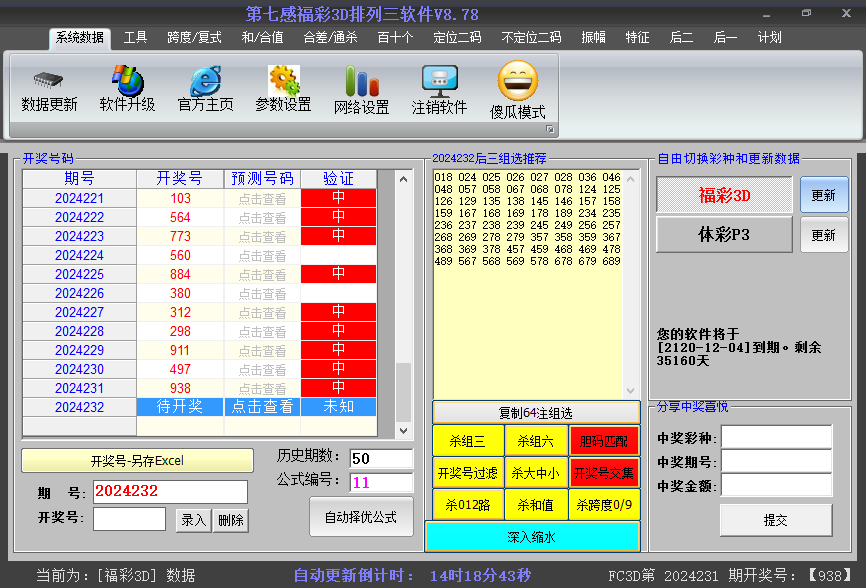Viewport: 866px width, 588px height.
Task: Focus the 开奖号 input field
Action: coord(129,519)
